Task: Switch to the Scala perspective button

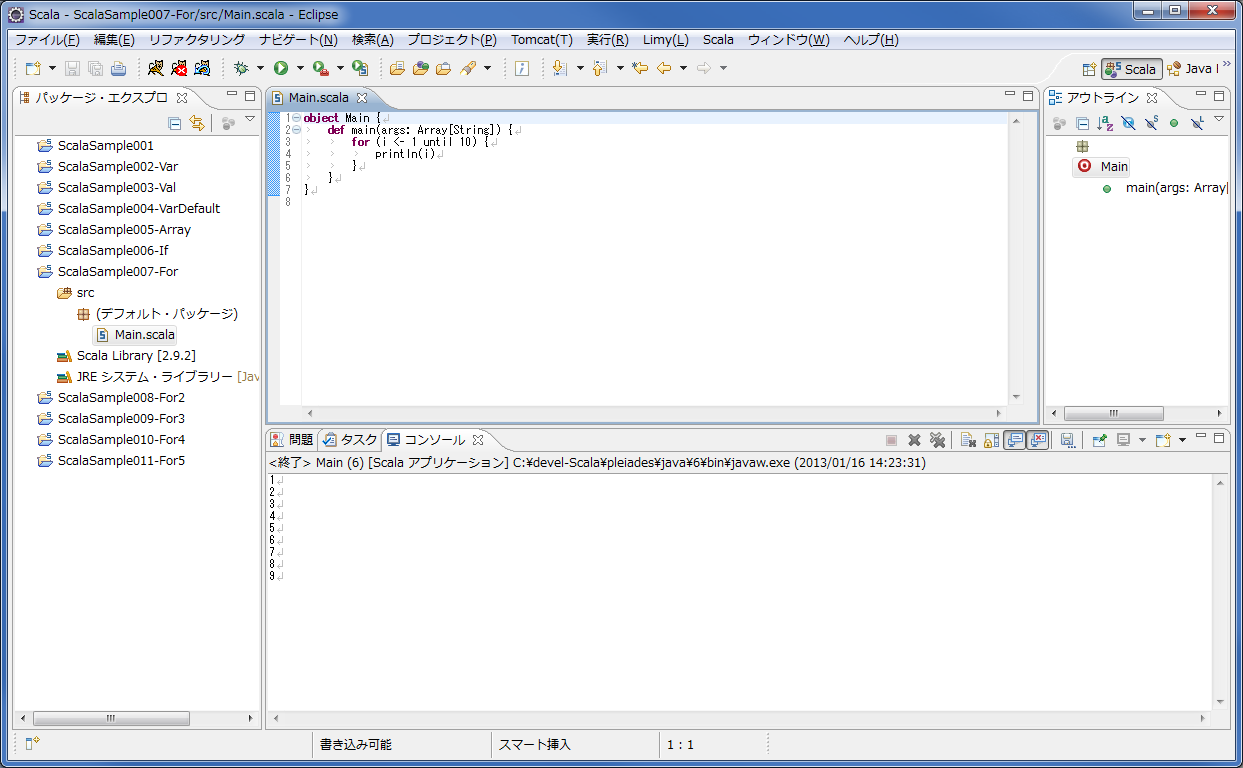Action: pyautogui.click(x=1132, y=69)
